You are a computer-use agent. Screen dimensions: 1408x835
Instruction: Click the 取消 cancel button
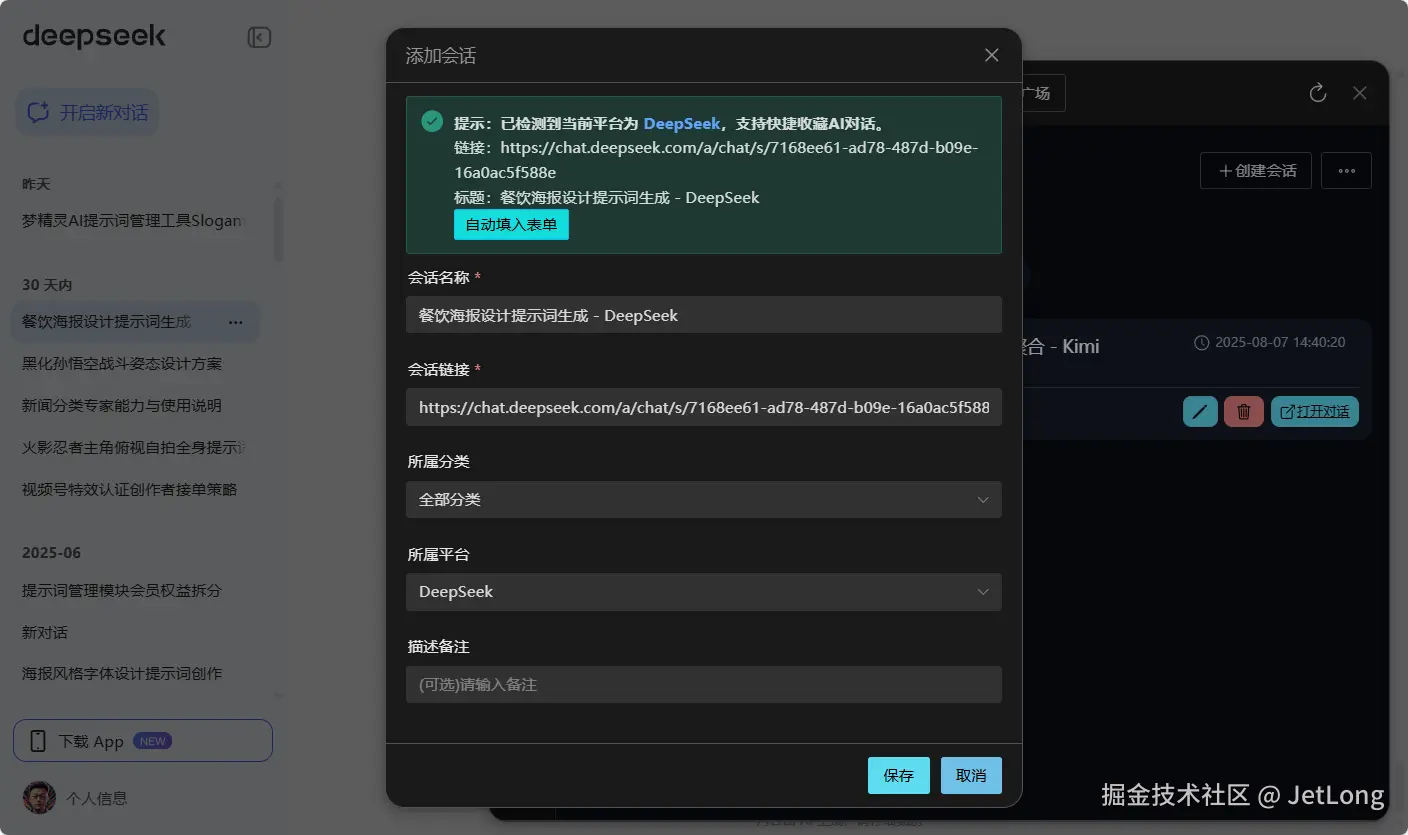[x=971, y=775]
